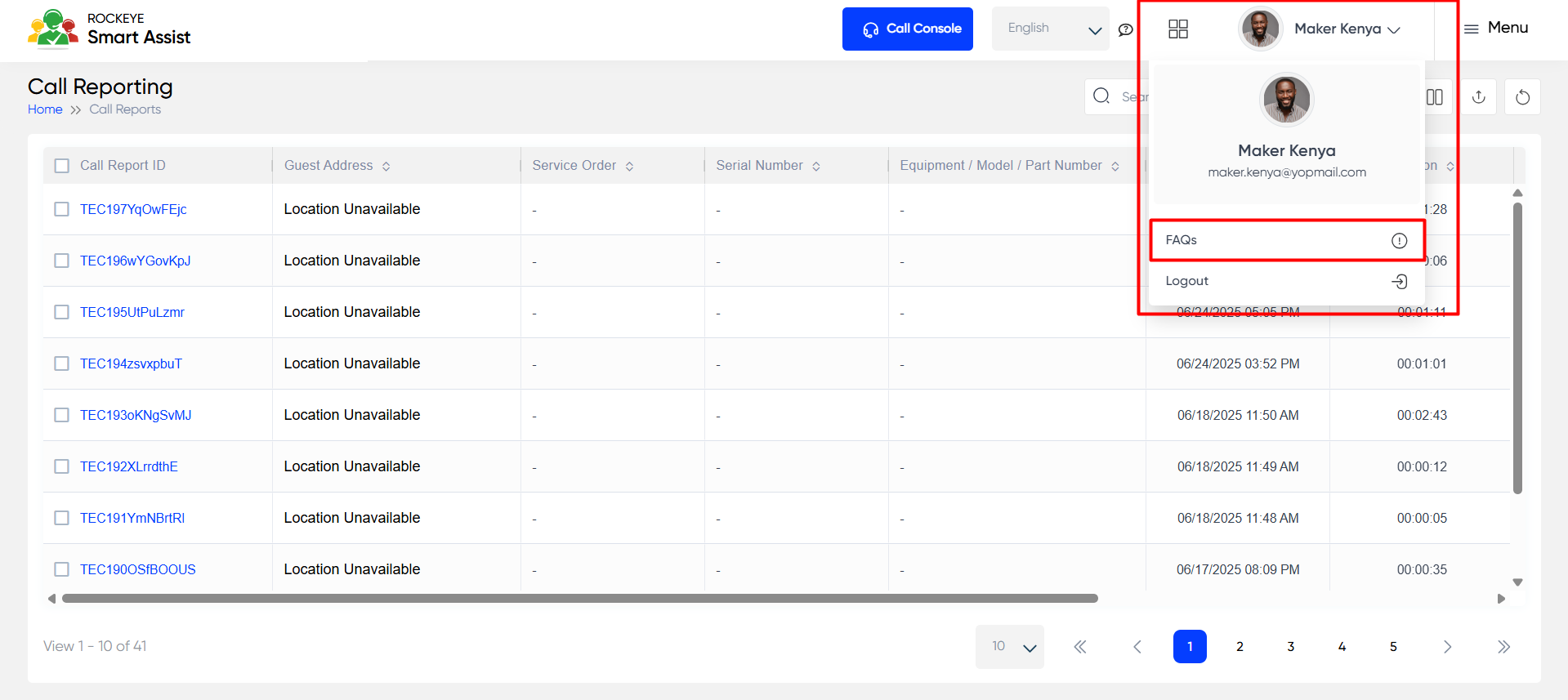
Task: Open report TEC193oKNgSvMJ
Action: (136, 415)
